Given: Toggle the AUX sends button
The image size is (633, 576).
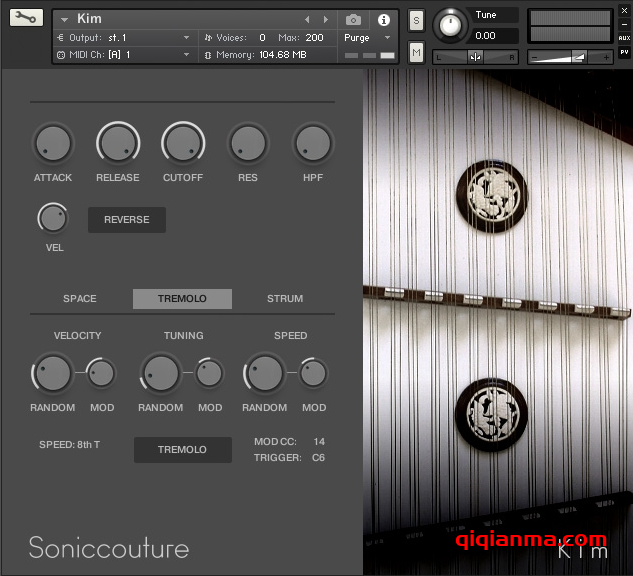Looking at the screenshot, I should click(x=624, y=38).
